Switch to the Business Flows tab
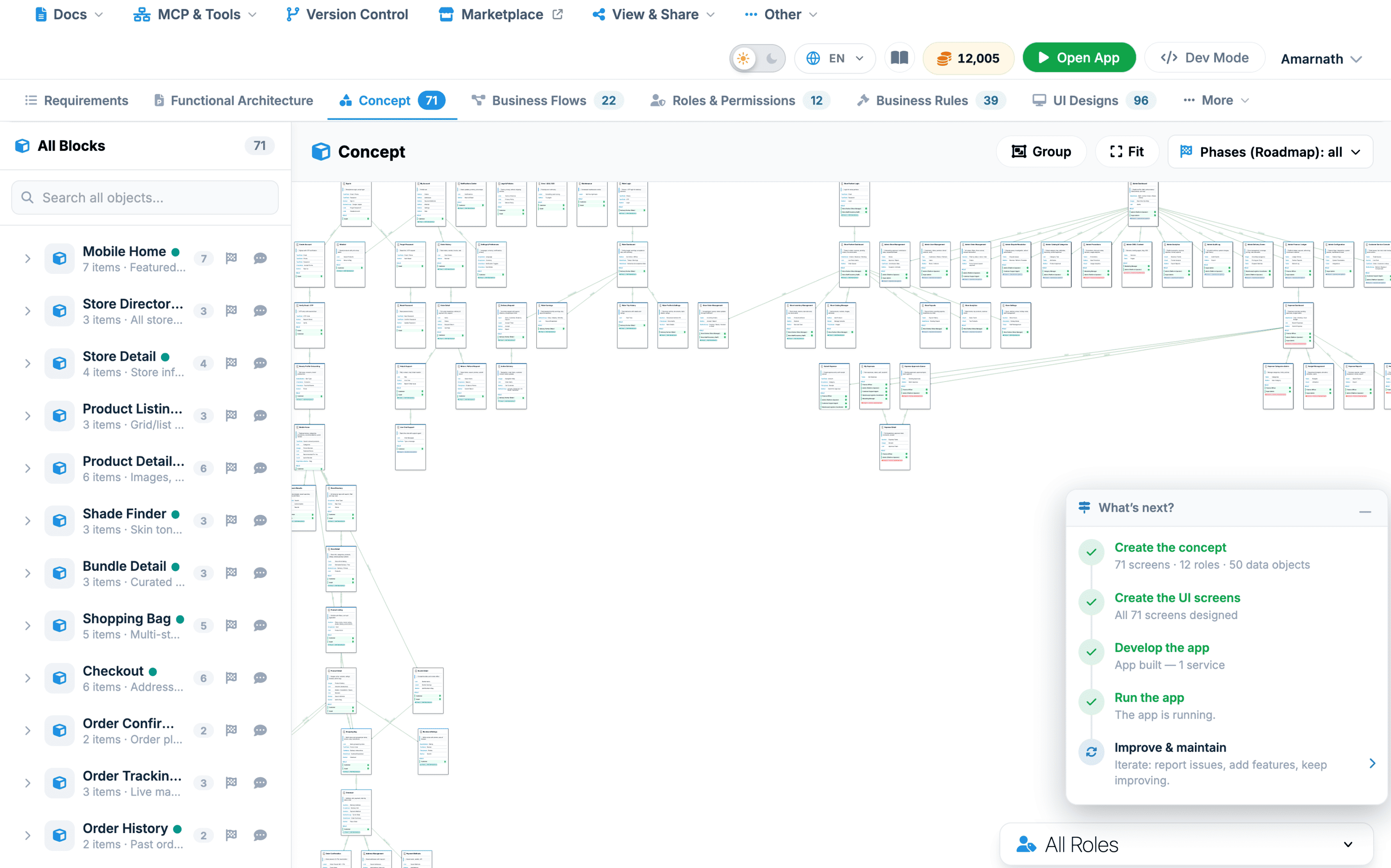This screenshot has height=868, width=1391. [547, 100]
